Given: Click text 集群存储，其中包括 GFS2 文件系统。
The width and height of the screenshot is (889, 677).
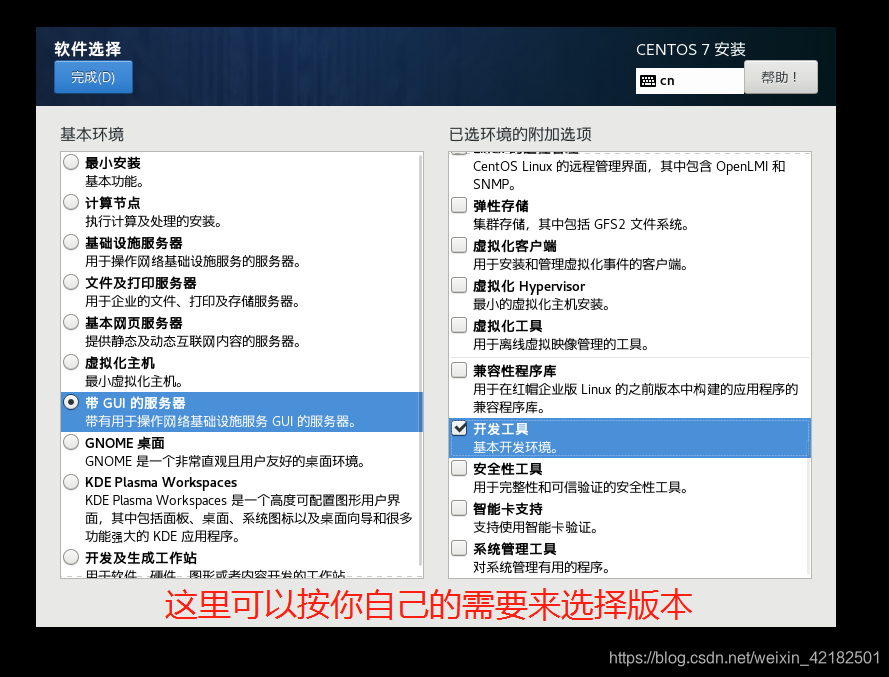Looking at the screenshot, I should [x=581, y=225].
